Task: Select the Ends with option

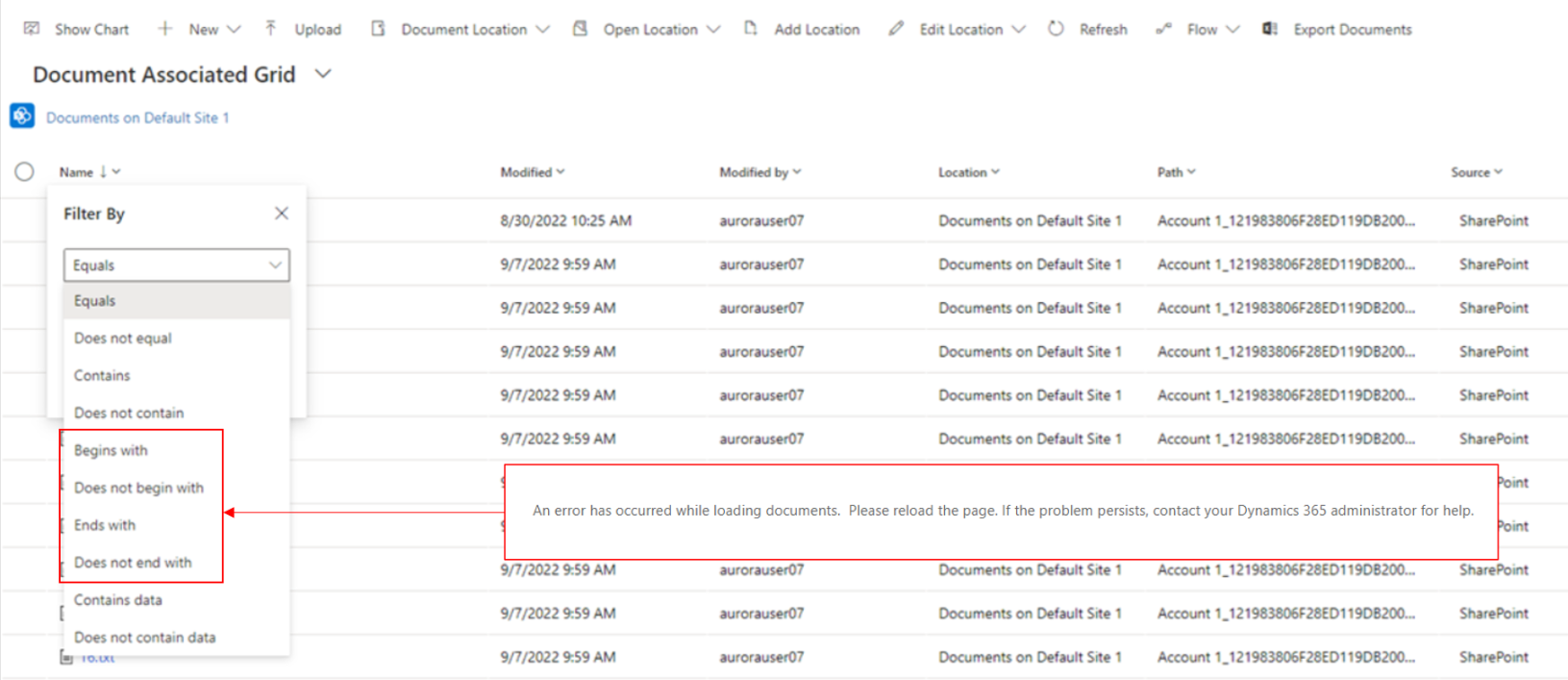Action: (x=177, y=526)
